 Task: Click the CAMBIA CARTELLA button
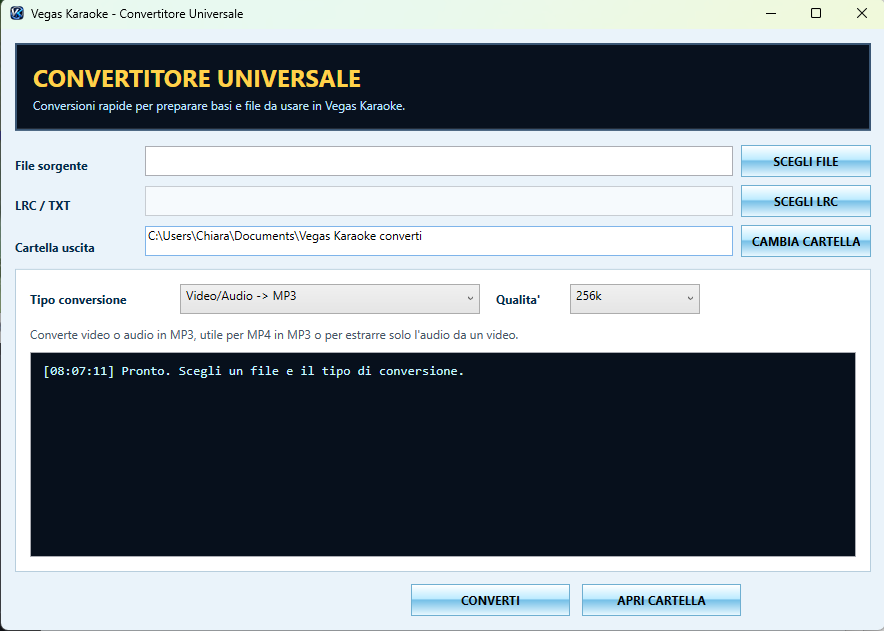point(806,241)
